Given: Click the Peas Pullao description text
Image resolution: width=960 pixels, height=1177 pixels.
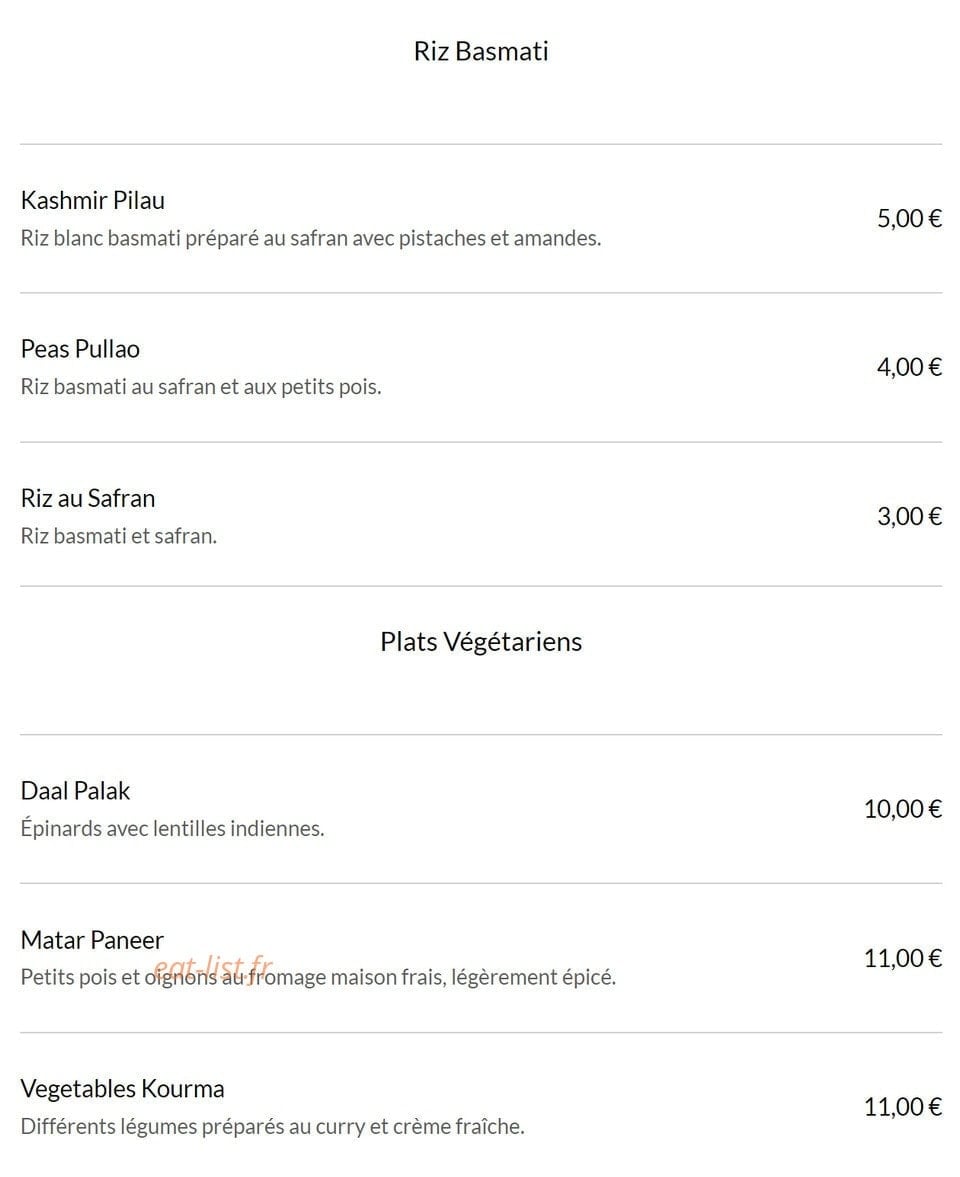Looking at the screenshot, I should tap(201, 387).
